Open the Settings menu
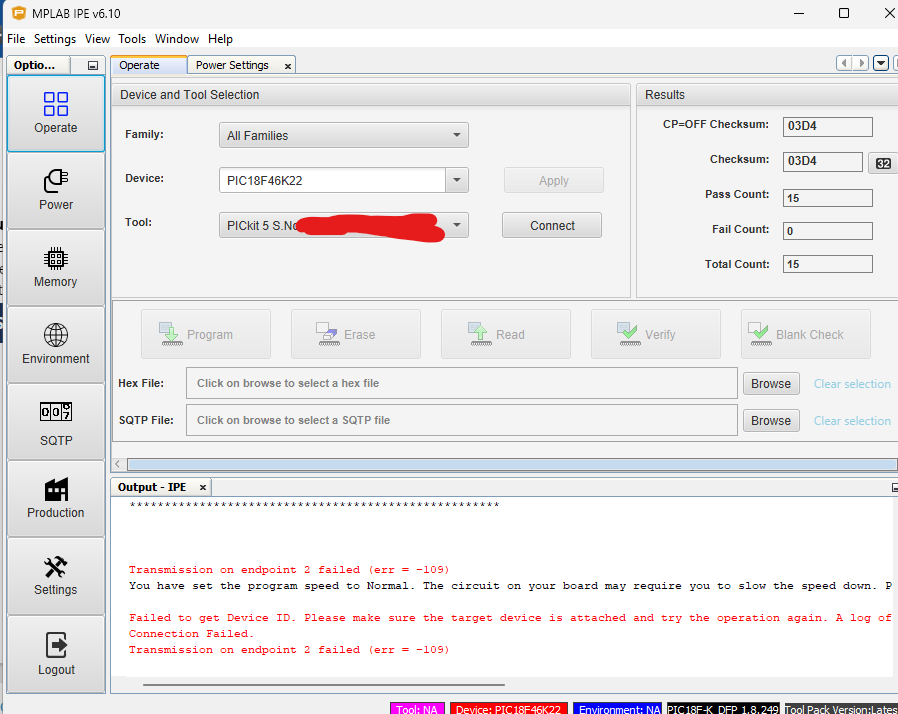This screenshot has width=898, height=714. (55, 39)
